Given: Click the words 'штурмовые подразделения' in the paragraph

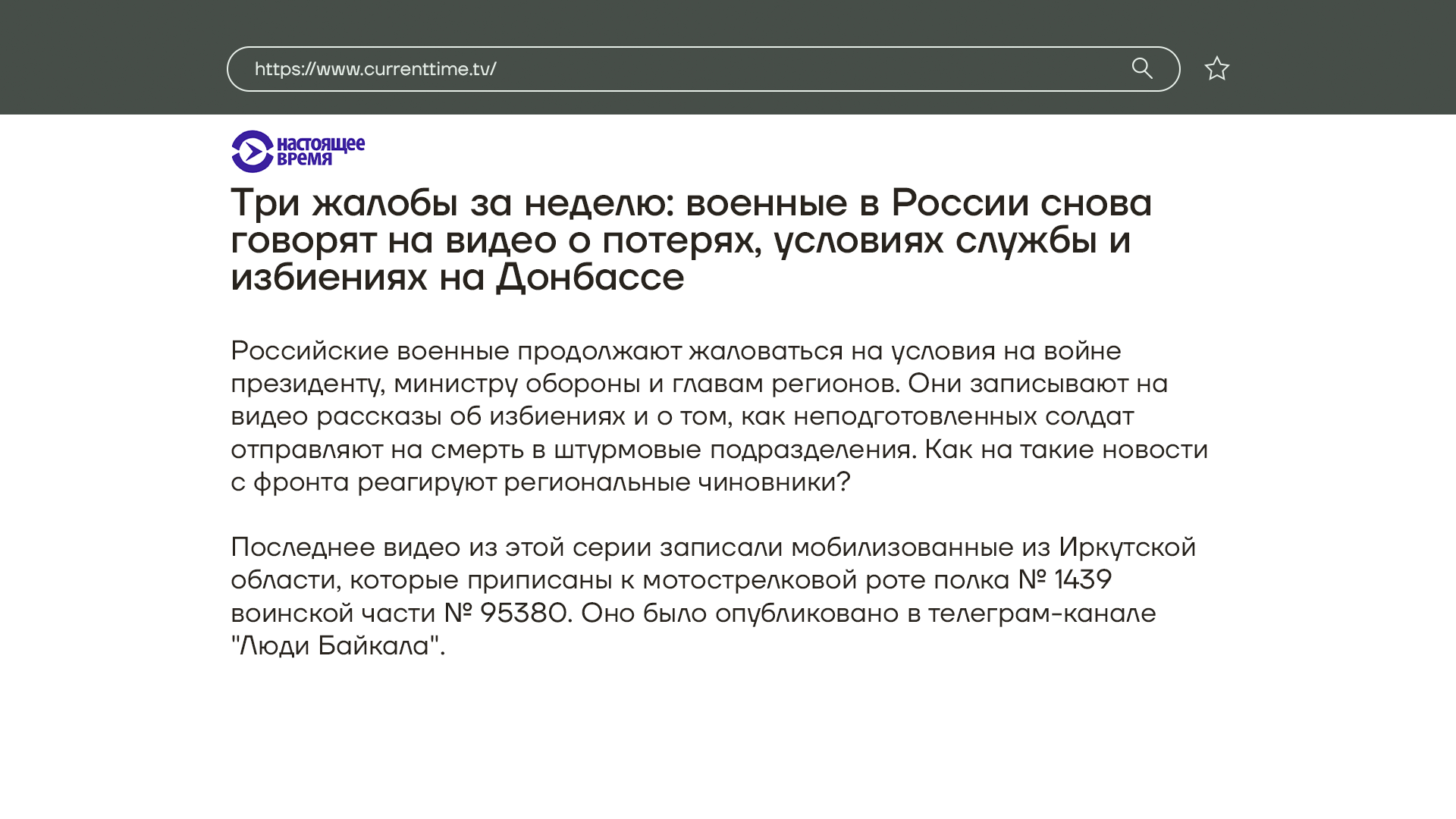Looking at the screenshot, I should (x=732, y=450).
